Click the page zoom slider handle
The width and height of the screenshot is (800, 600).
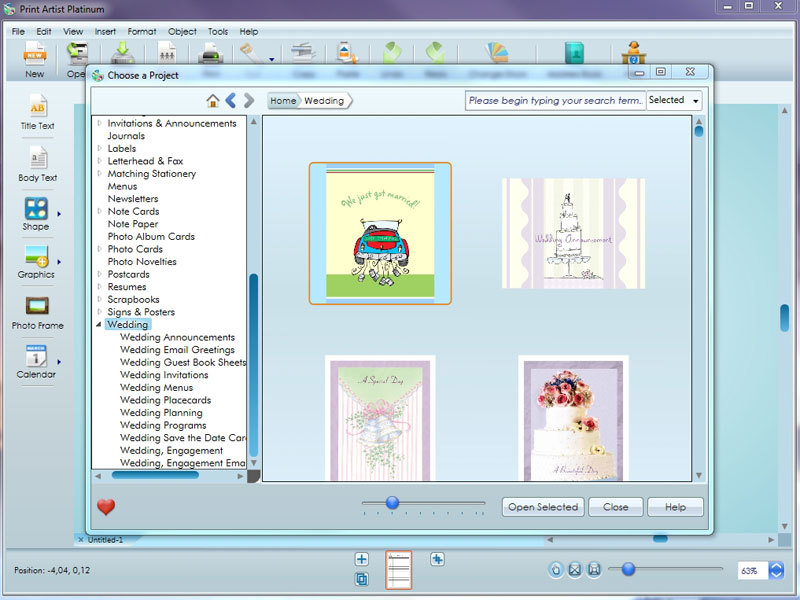pyautogui.click(x=629, y=568)
